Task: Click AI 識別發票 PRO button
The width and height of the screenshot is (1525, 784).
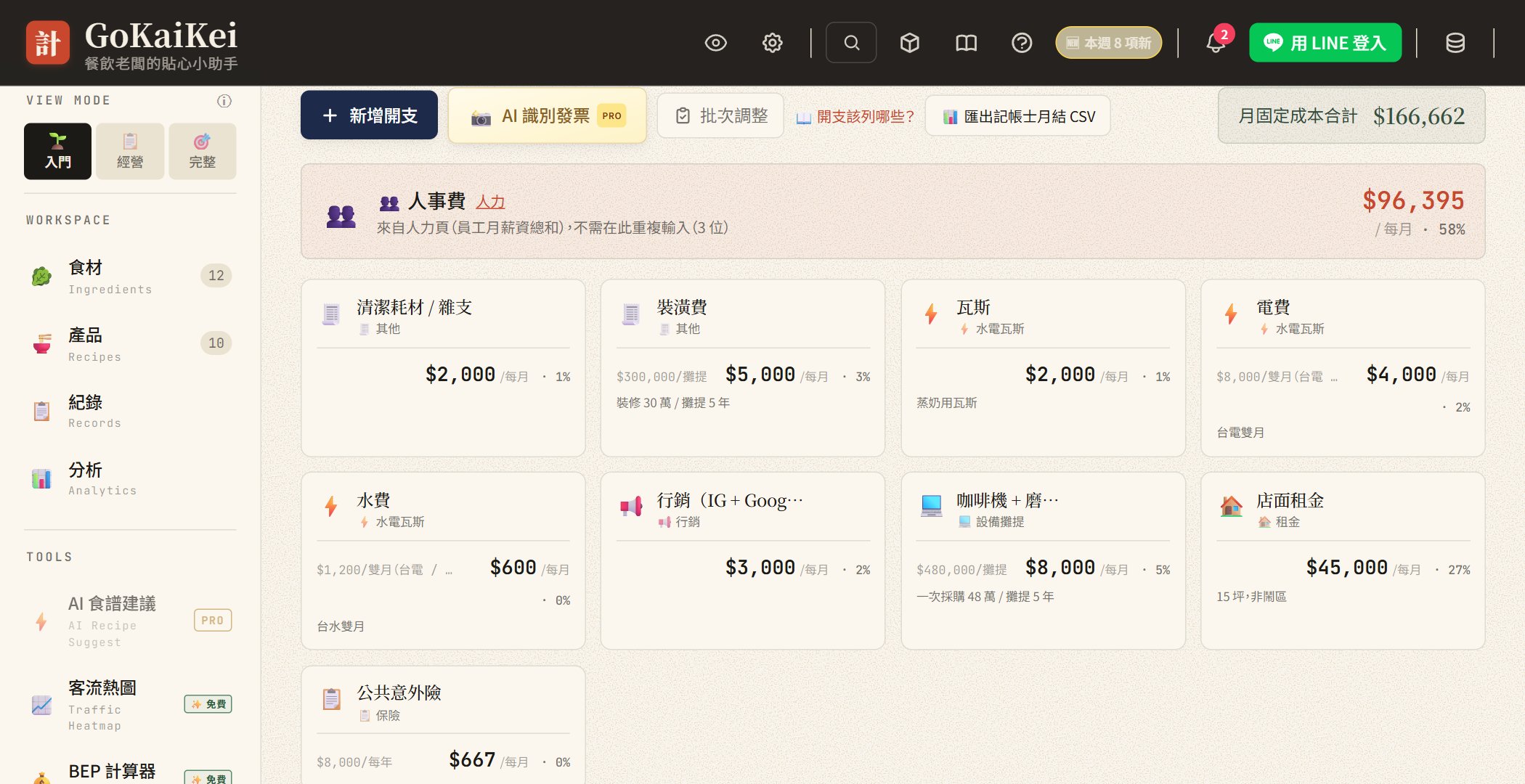Action: pyautogui.click(x=548, y=115)
